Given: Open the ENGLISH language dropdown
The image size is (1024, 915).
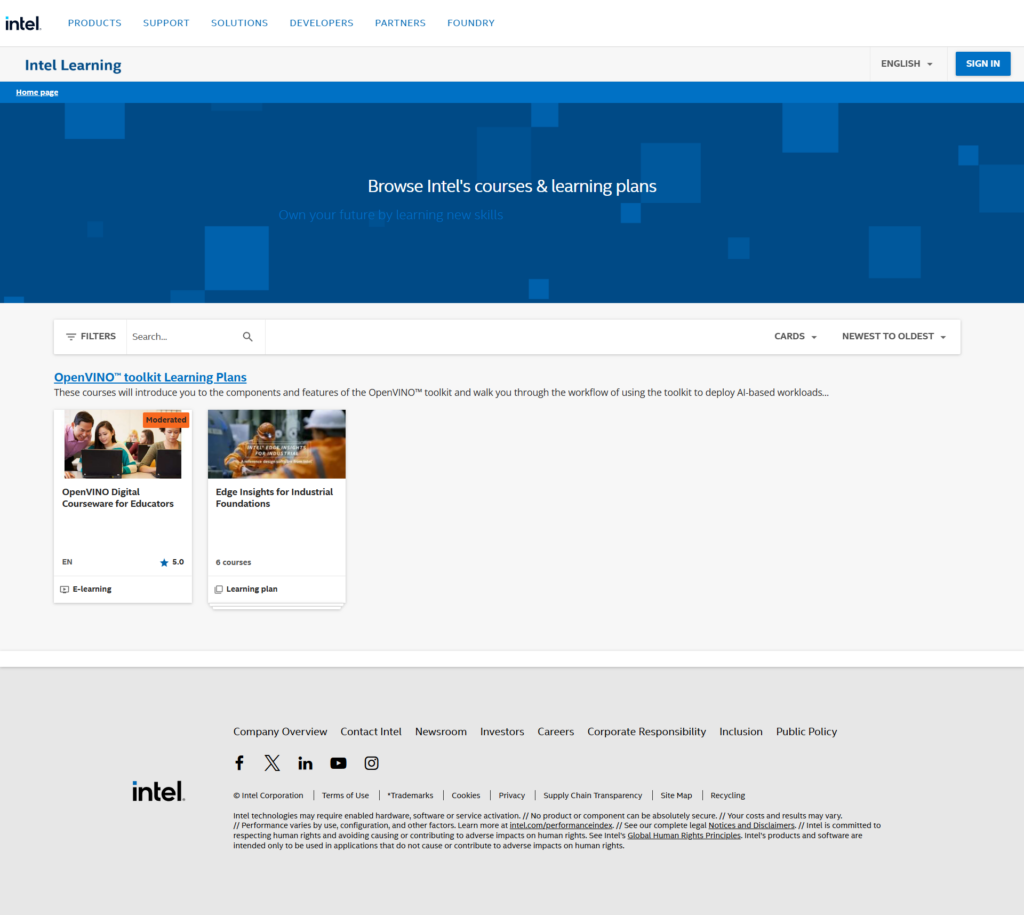Looking at the screenshot, I should 905,63.
